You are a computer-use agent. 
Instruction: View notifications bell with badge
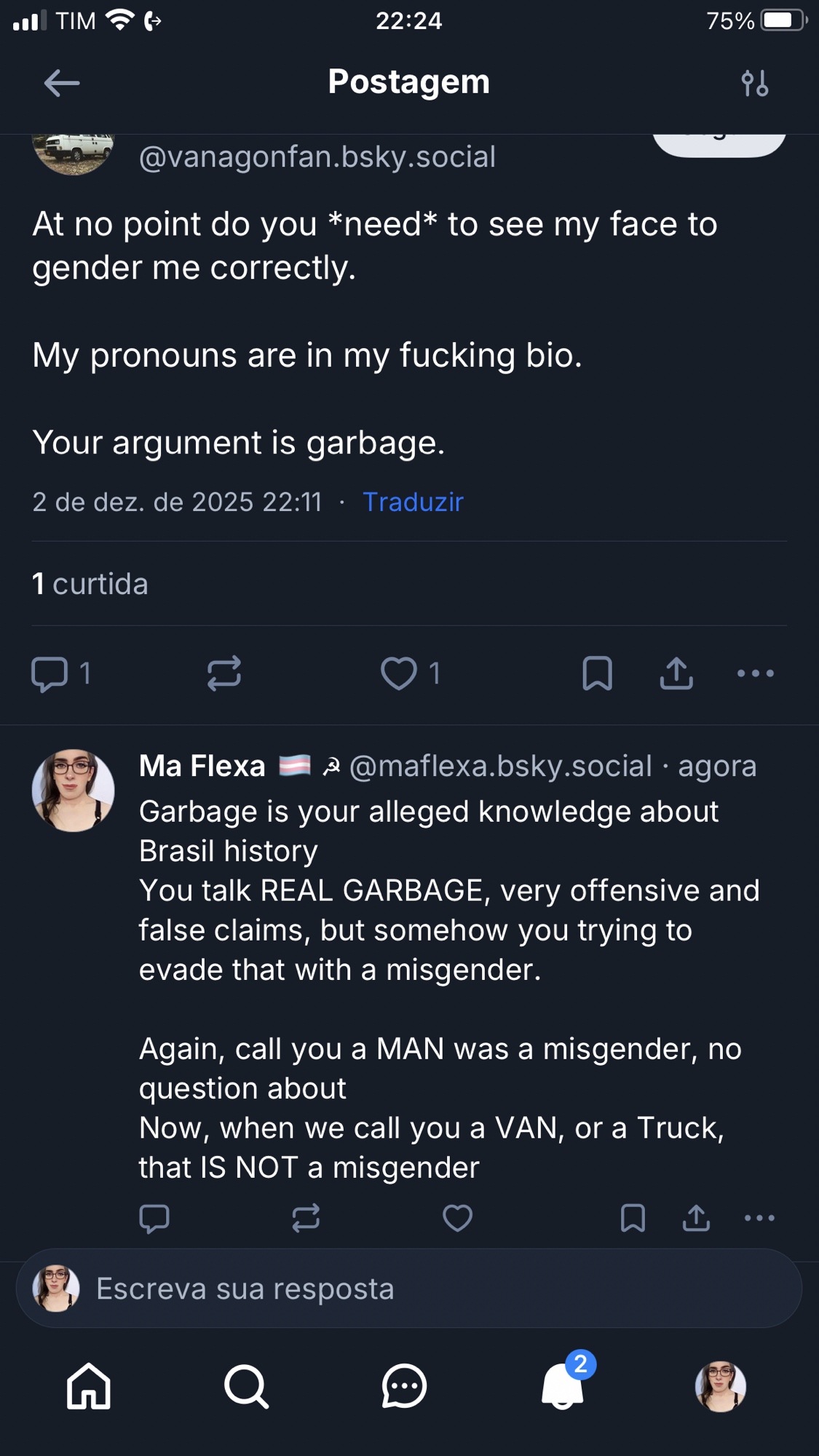[563, 1385]
